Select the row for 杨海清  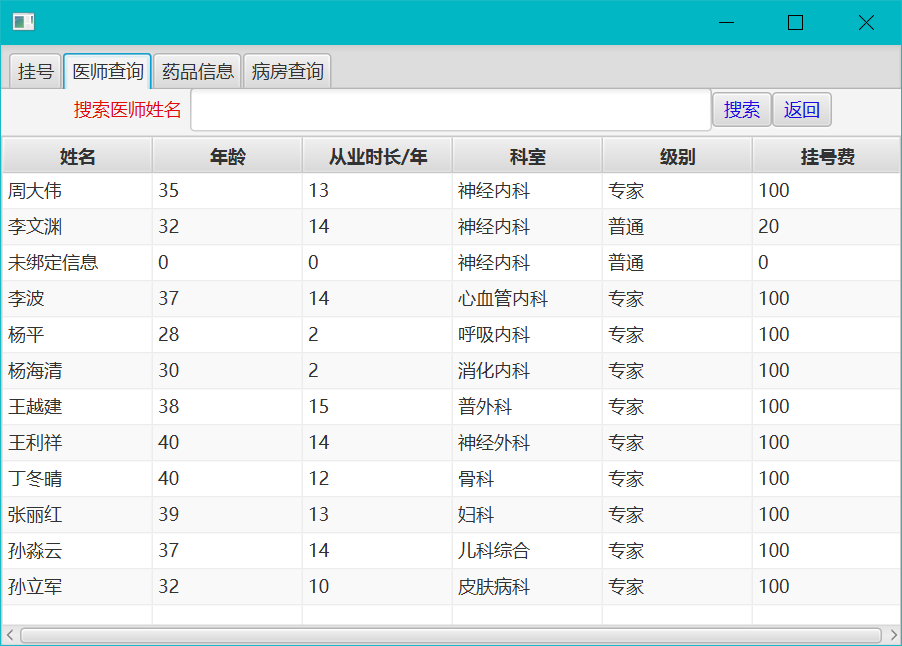[451, 370]
